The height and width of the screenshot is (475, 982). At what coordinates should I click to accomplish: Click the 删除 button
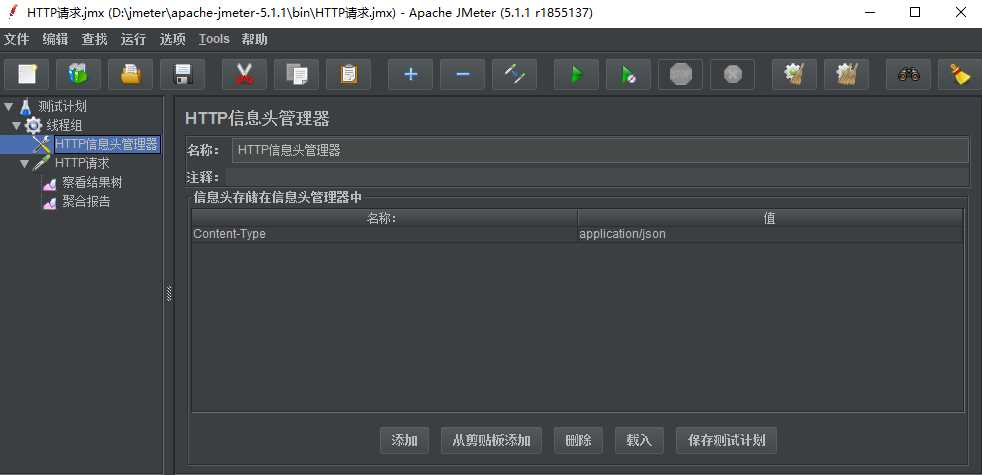578,441
